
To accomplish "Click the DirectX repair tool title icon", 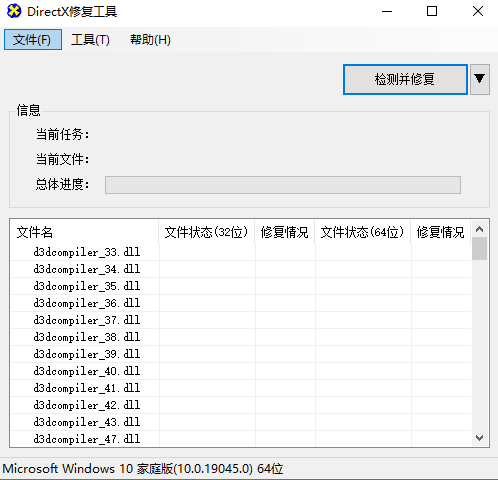I will pos(14,11).
